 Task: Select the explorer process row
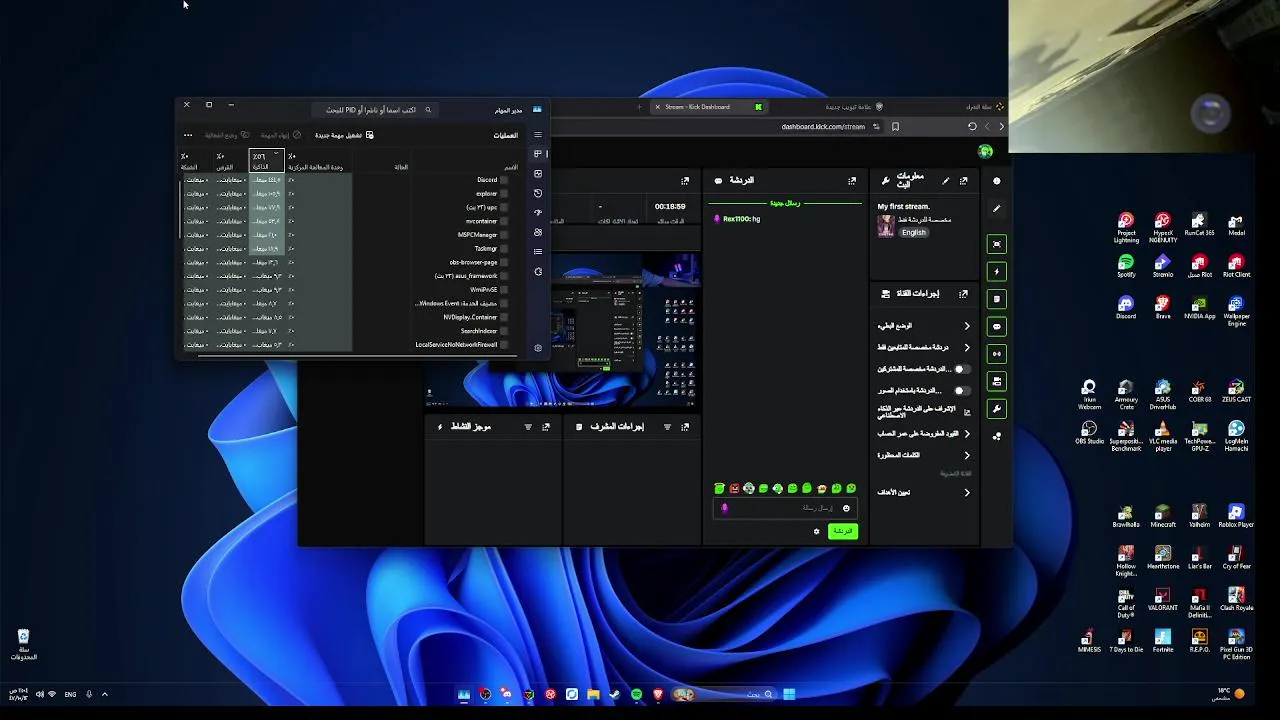point(345,194)
